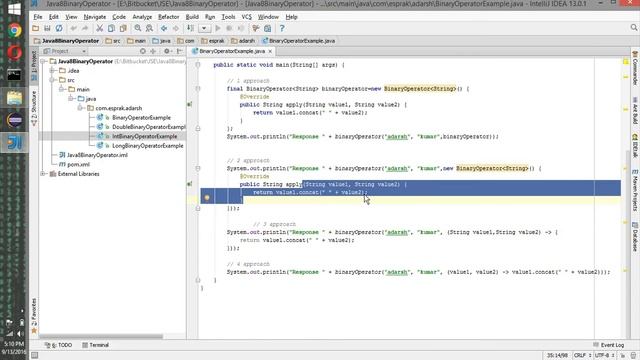This screenshot has height=360, width=640.
Task: Change the UTF-8 file encoding
Action: 604,356
